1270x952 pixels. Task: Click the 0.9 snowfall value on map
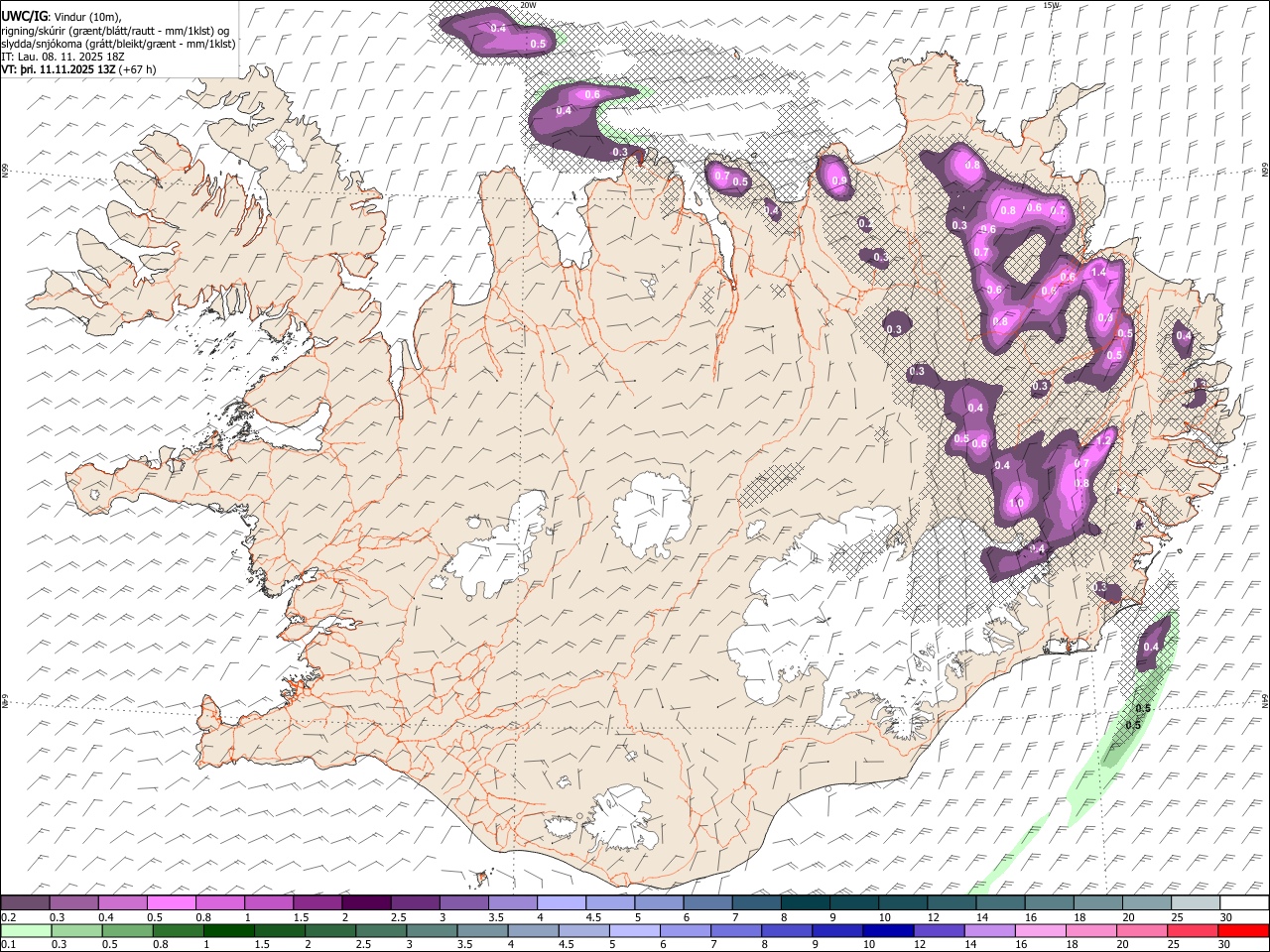tap(839, 180)
